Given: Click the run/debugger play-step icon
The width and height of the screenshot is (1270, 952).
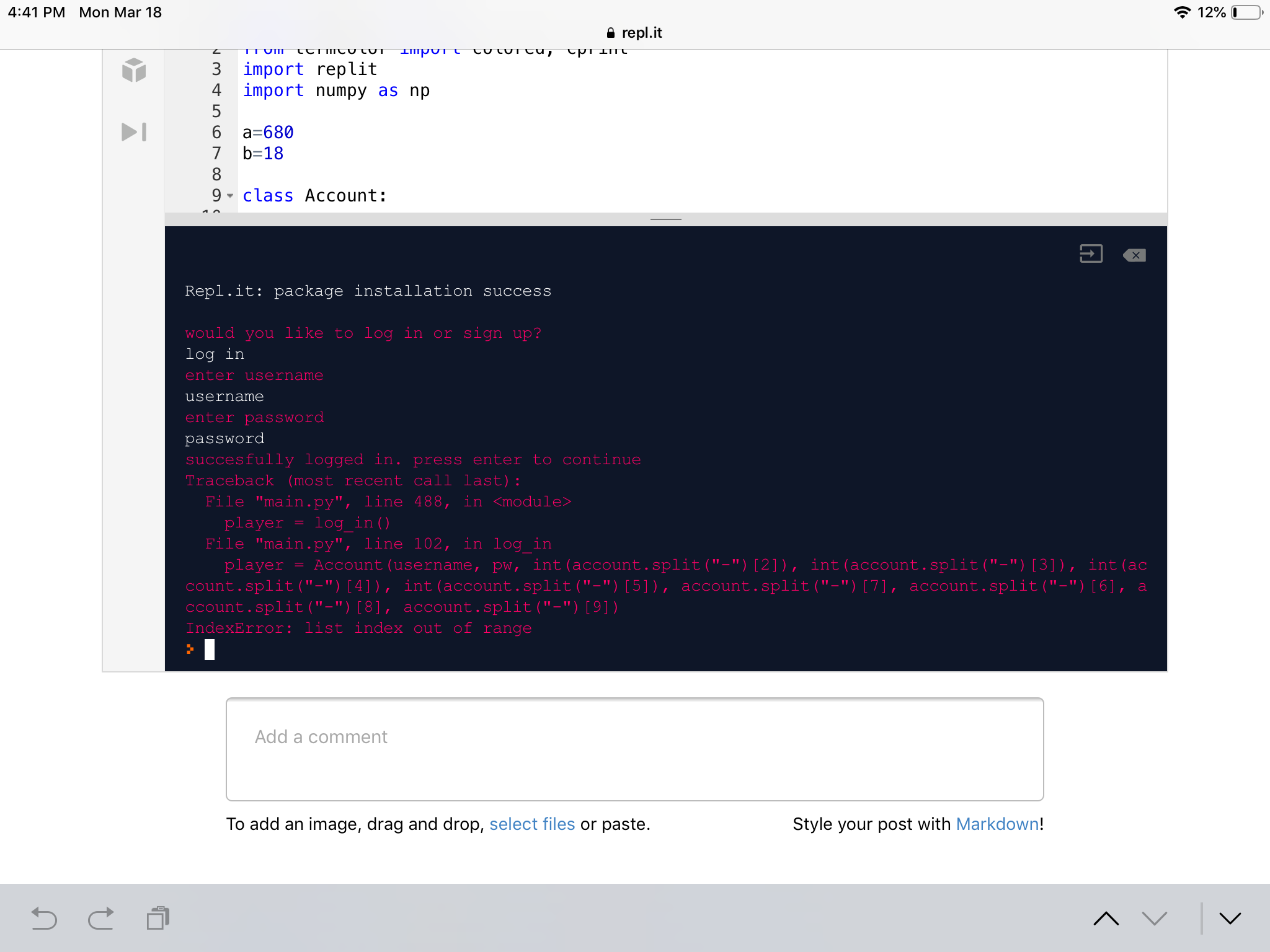Looking at the screenshot, I should [134, 132].
